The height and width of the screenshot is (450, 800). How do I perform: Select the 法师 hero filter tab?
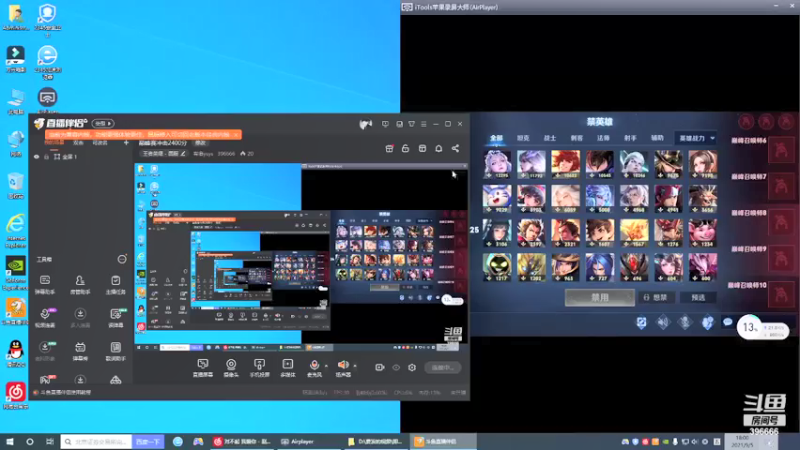pos(603,138)
